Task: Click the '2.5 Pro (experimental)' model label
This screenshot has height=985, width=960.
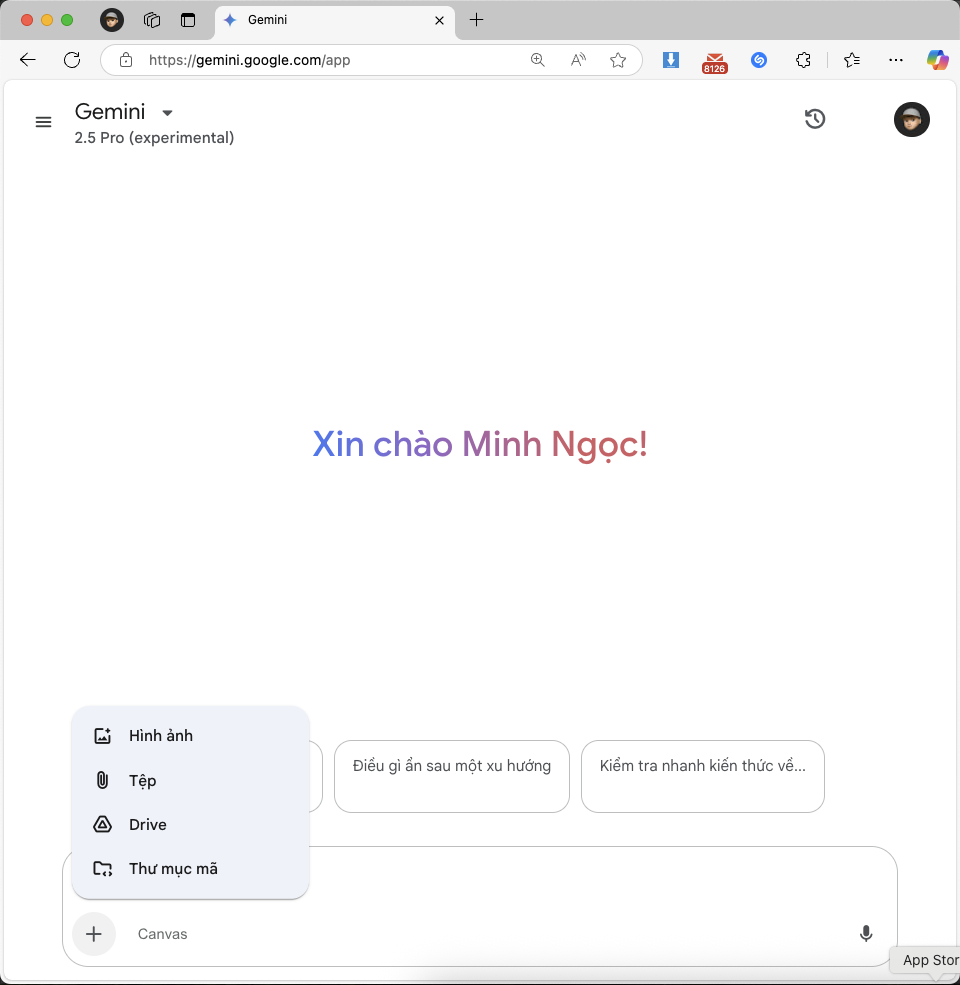Action: tap(154, 138)
